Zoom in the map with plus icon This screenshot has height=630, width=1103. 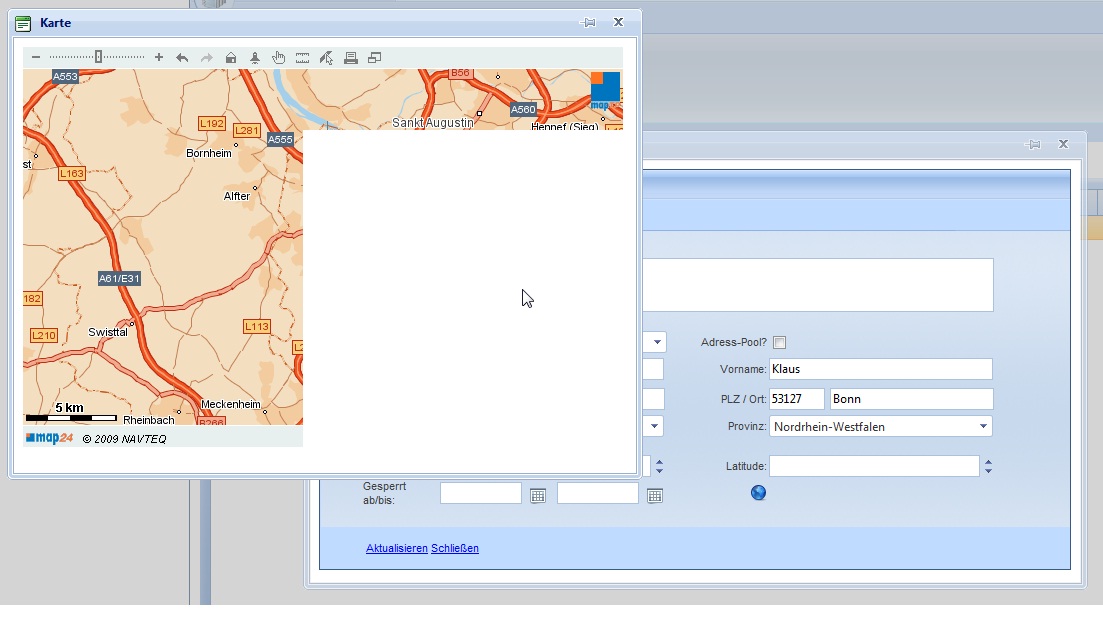(159, 58)
